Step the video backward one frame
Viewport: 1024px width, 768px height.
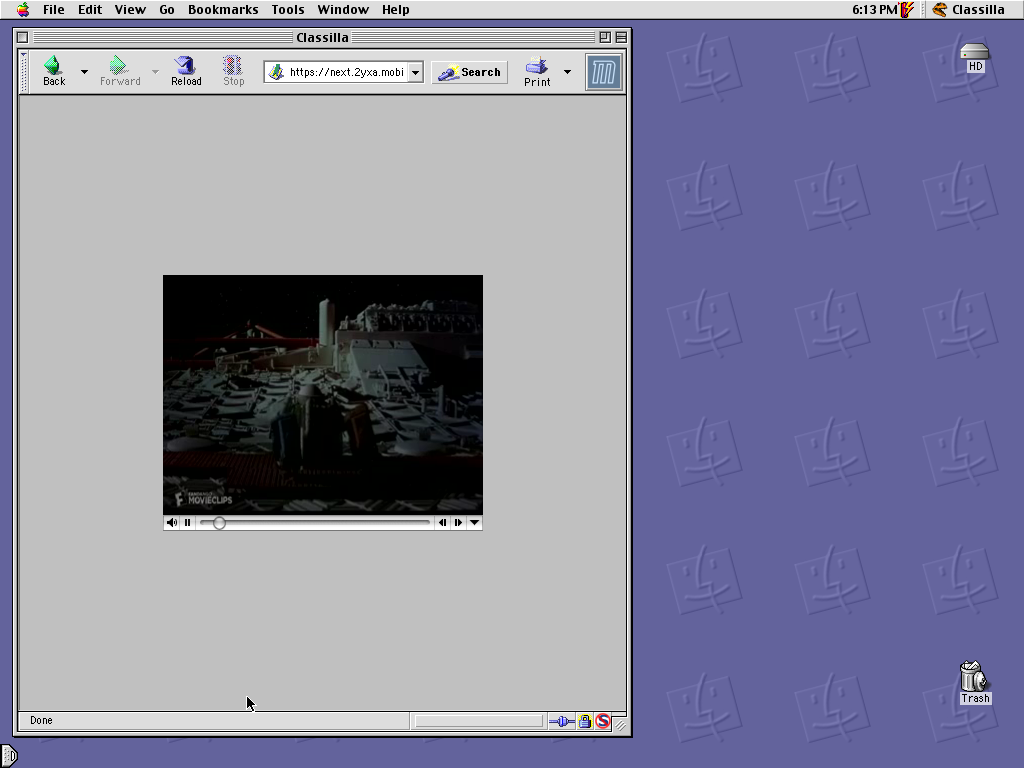coord(442,522)
